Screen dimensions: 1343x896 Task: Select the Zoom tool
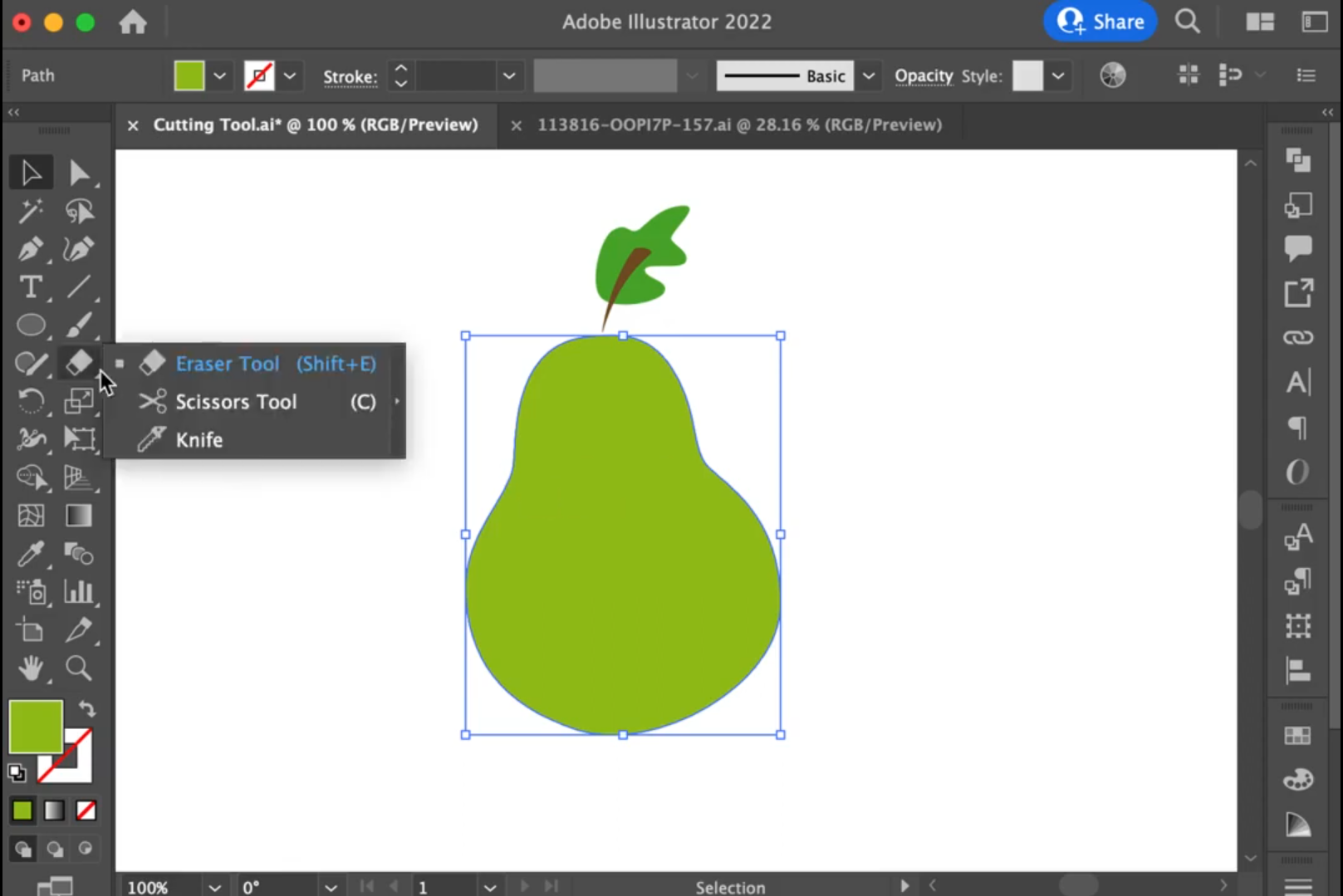coord(79,668)
